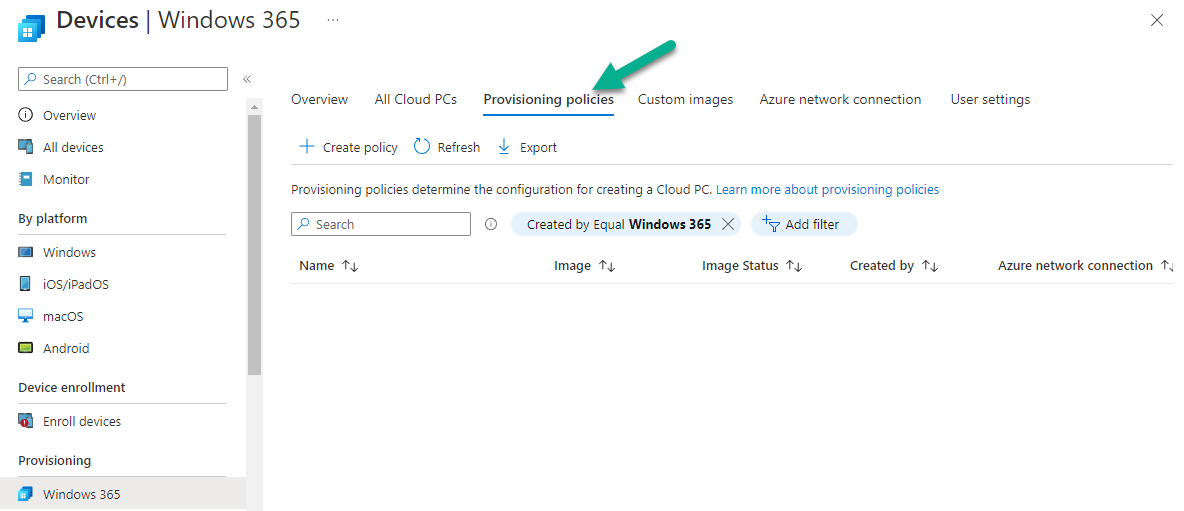This screenshot has height=511, width=1184.
Task: Open the User settings tab
Action: 990,100
